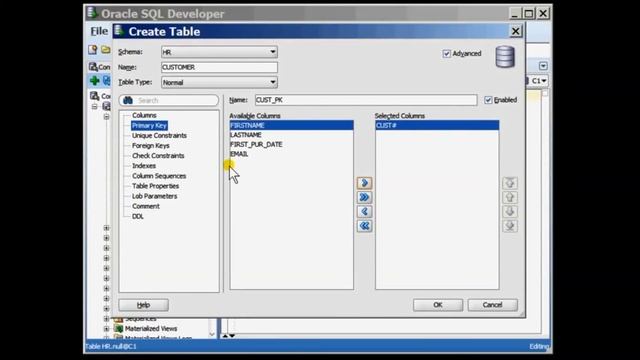Image resolution: width=640 pixels, height=360 pixels.
Task: Expand the Materialized Views tree node
Action: [x=107, y=329]
